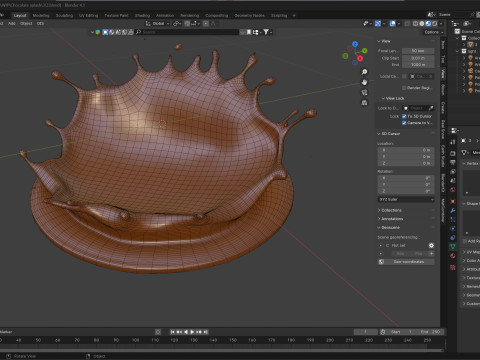Toggle the camera view icon
The width and height of the screenshot is (480, 360).
tap(364, 92)
